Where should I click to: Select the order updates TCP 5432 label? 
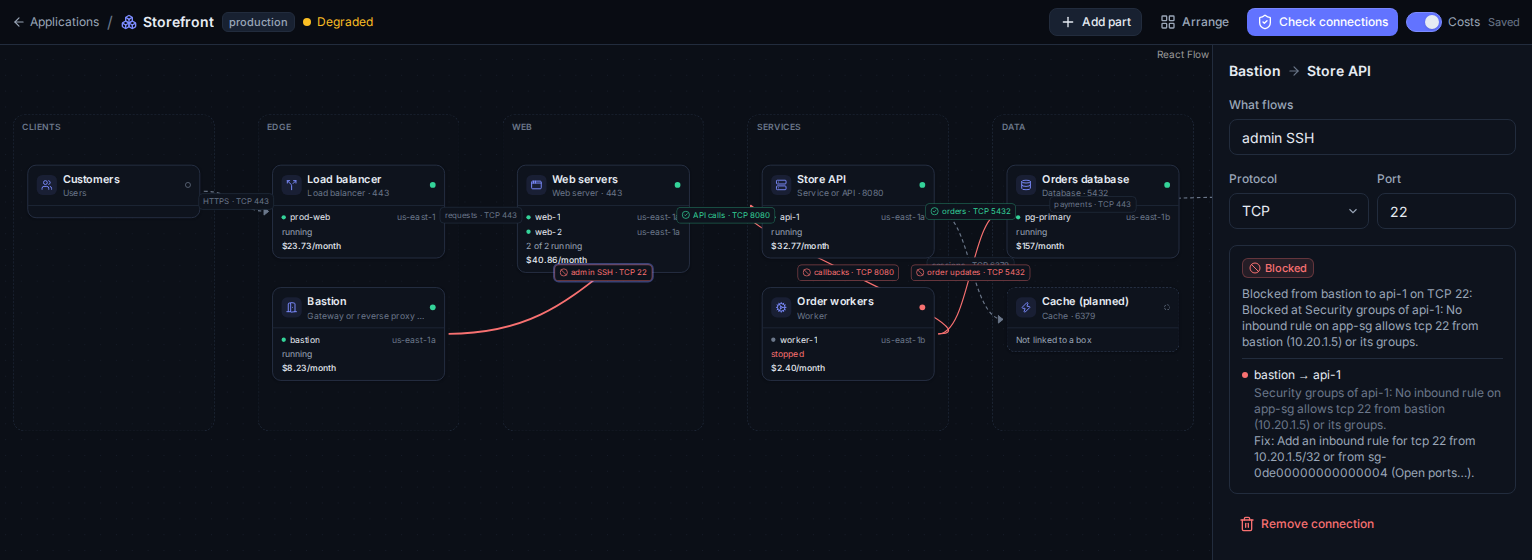point(970,272)
